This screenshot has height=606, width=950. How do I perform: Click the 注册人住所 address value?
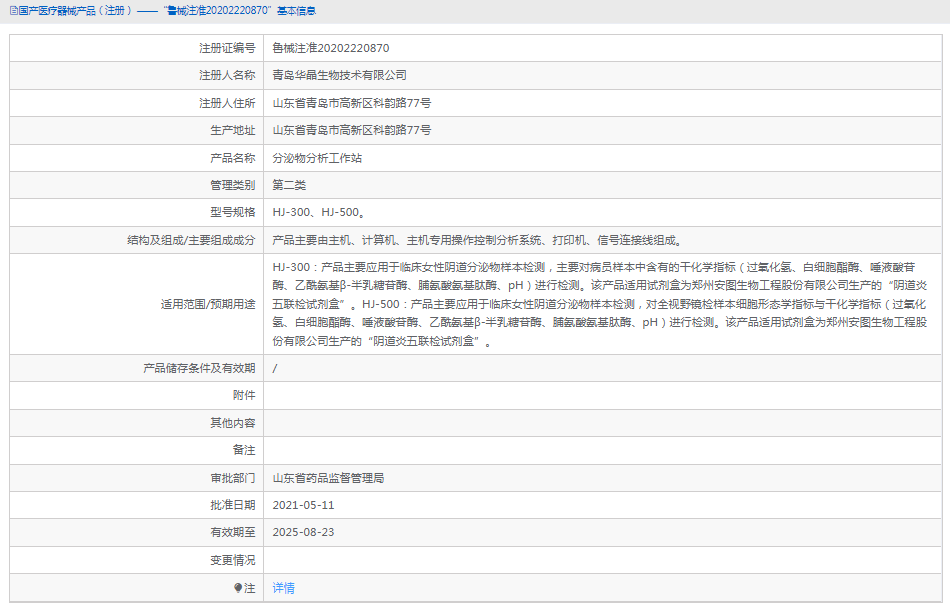(x=351, y=103)
